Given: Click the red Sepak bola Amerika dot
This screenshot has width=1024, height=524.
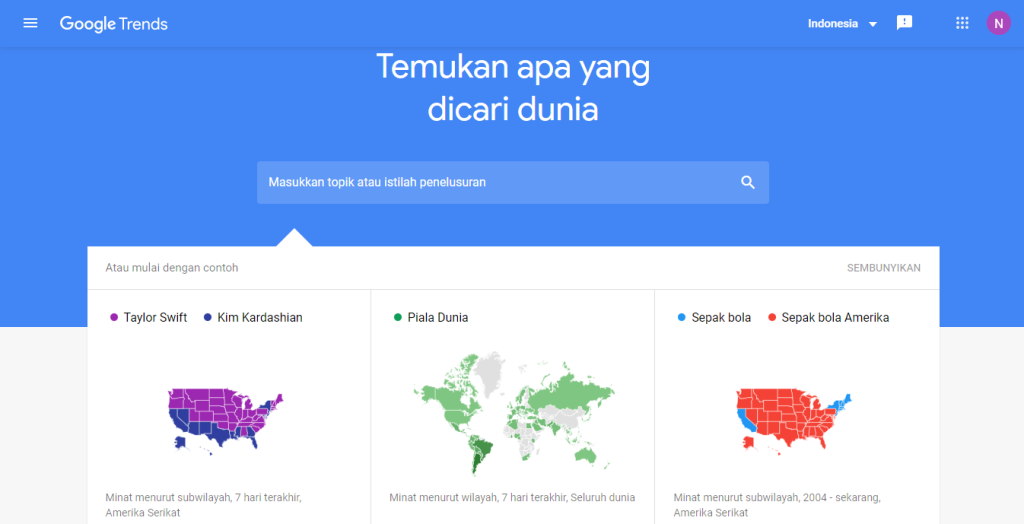Looking at the screenshot, I should (772, 318).
